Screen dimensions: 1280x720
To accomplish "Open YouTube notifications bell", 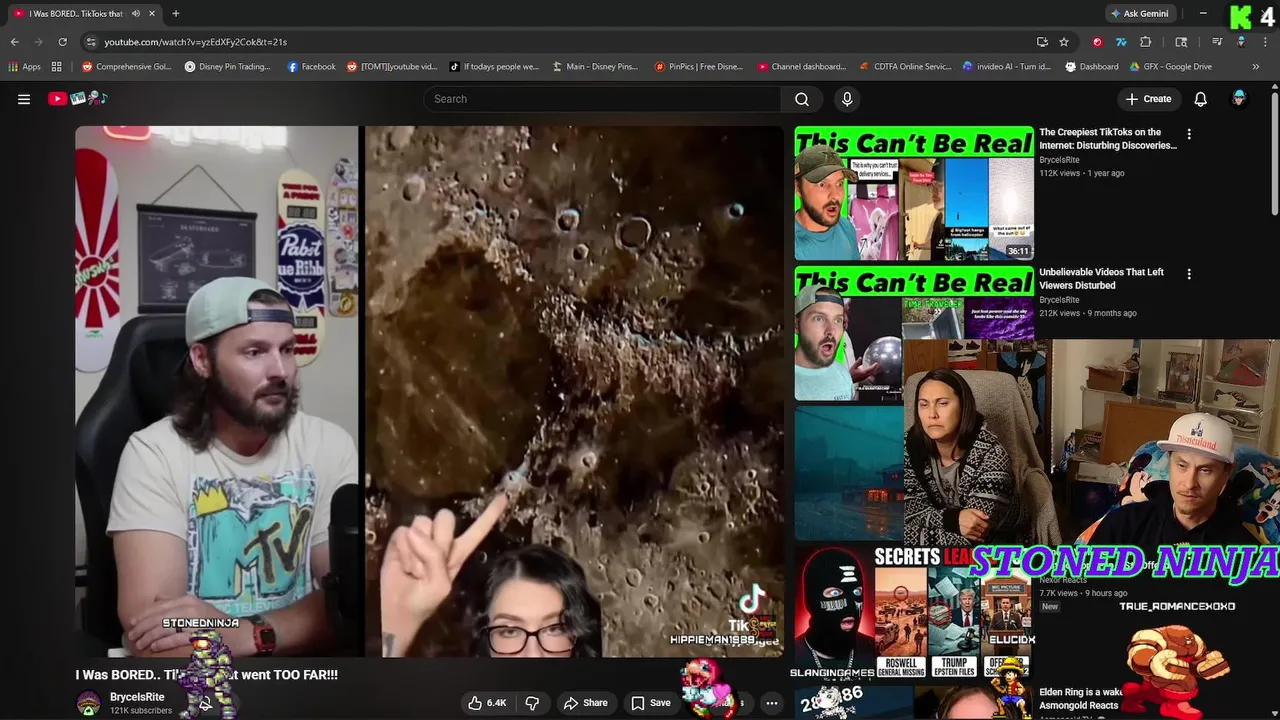I will tap(1201, 99).
